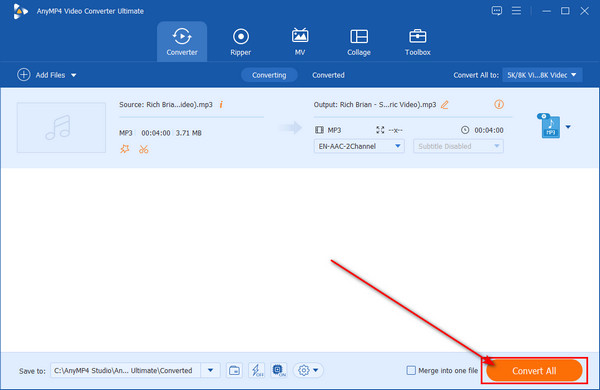Maximize the AnyMP4 window
Viewport: 600px width, 390px height.
pos(565,11)
